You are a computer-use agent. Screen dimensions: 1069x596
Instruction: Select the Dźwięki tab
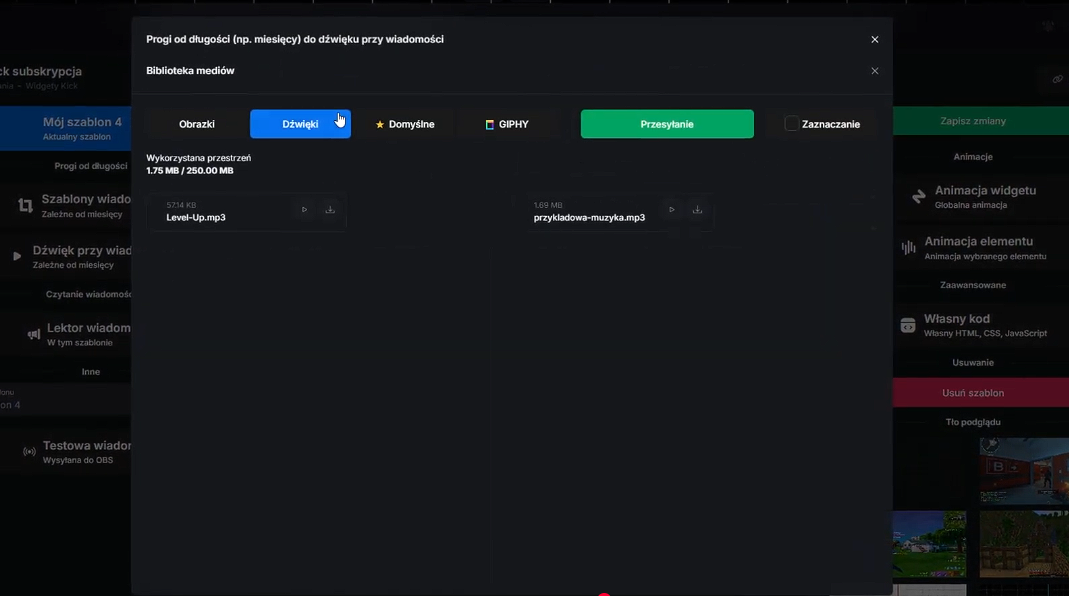(300, 124)
